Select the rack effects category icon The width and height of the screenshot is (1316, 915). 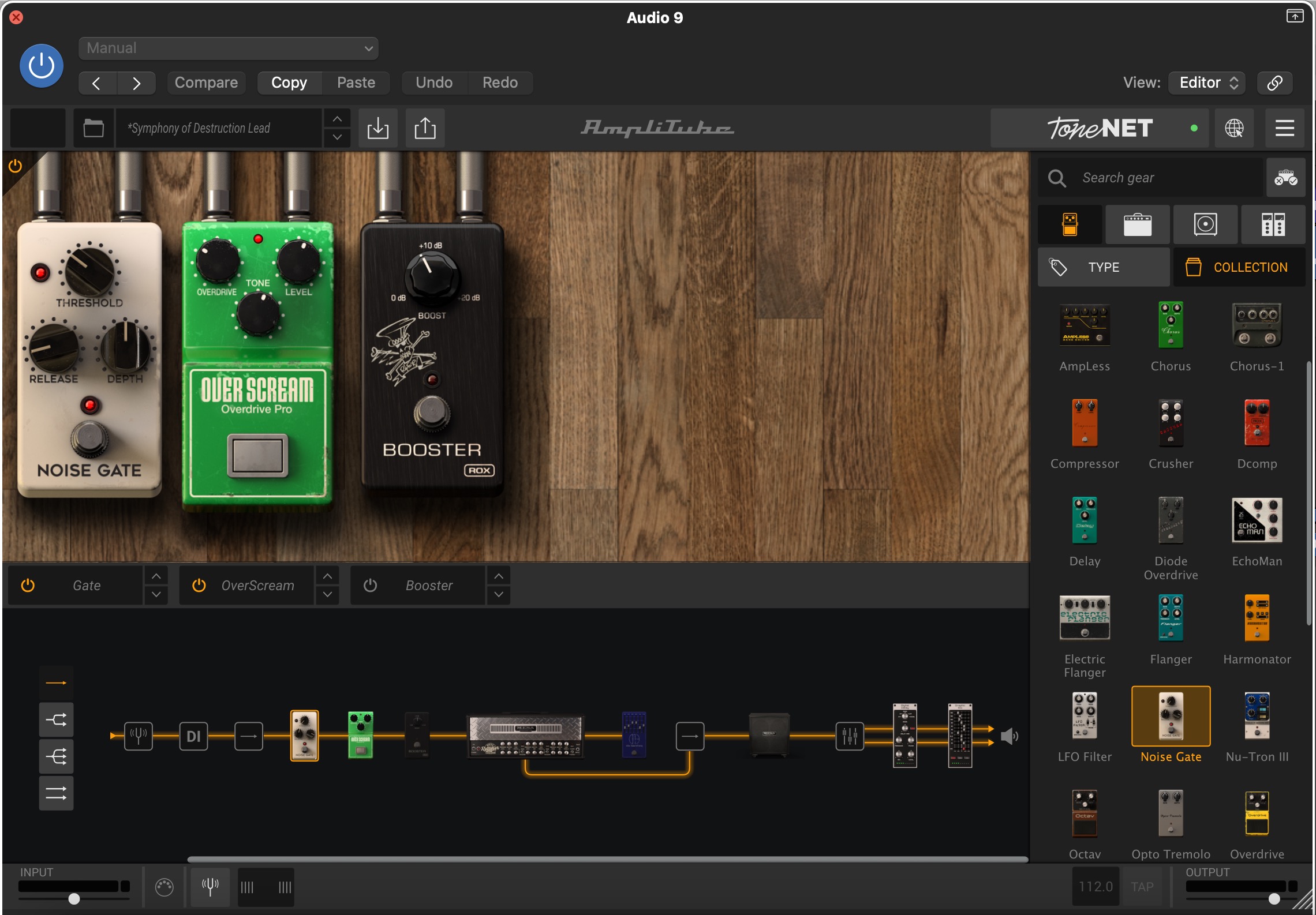[1273, 224]
